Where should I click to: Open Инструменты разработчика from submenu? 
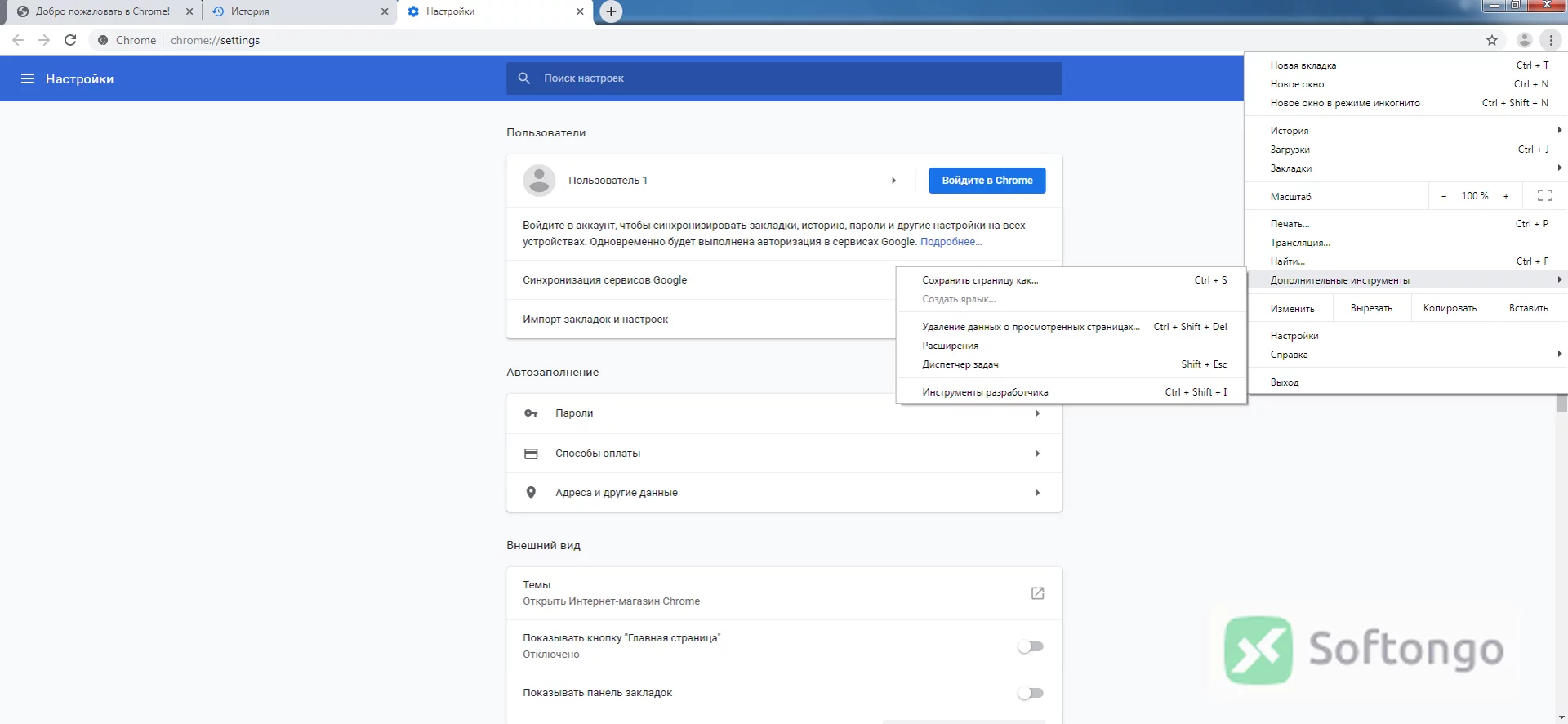click(x=1071, y=392)
